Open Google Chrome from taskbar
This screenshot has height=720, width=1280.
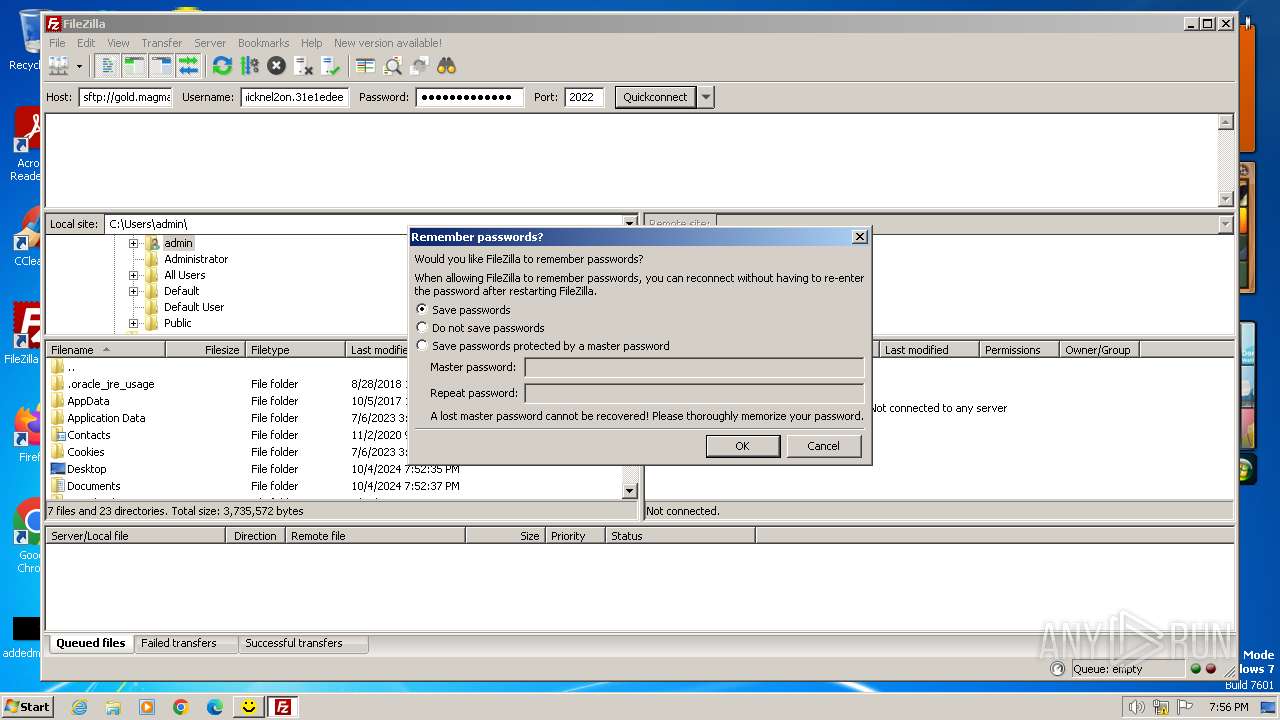[181, 707]
